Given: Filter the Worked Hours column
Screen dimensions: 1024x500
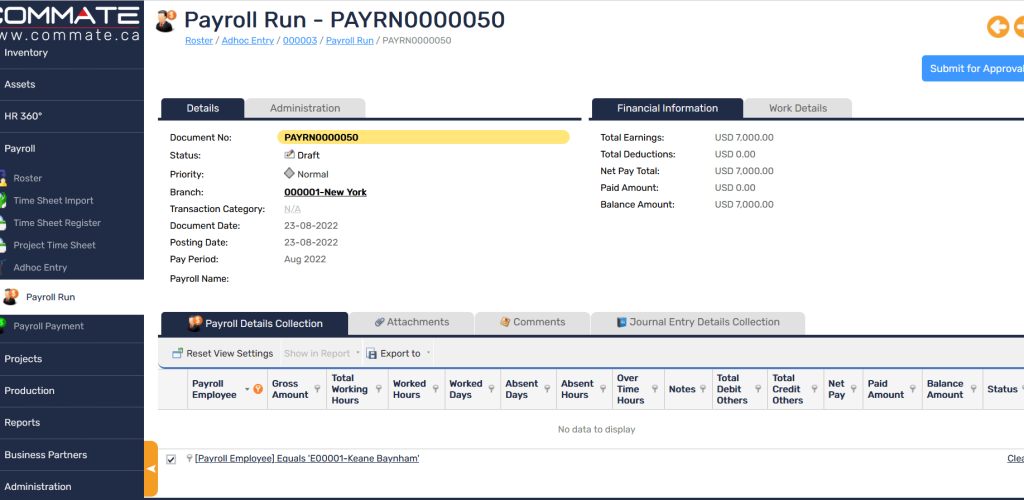Looking at the screenshot, I should point(435,389).
